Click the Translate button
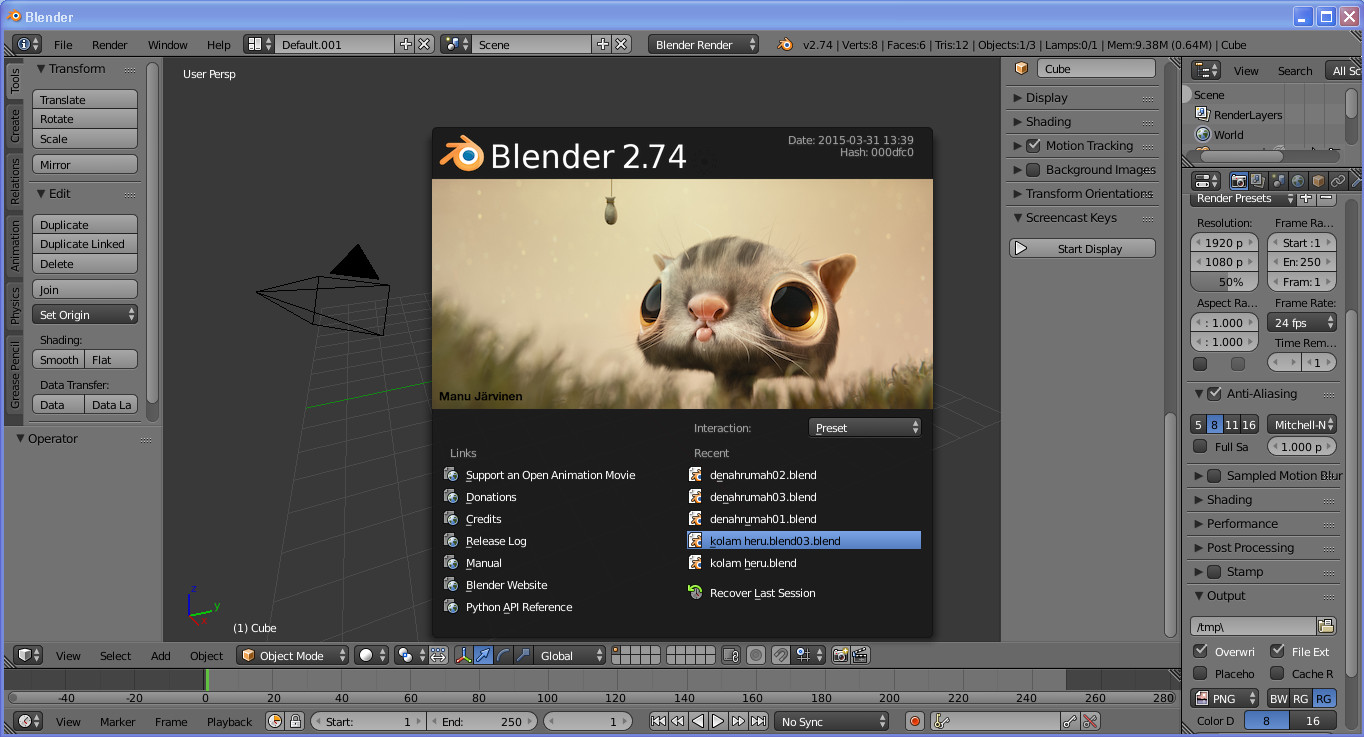 85,100
